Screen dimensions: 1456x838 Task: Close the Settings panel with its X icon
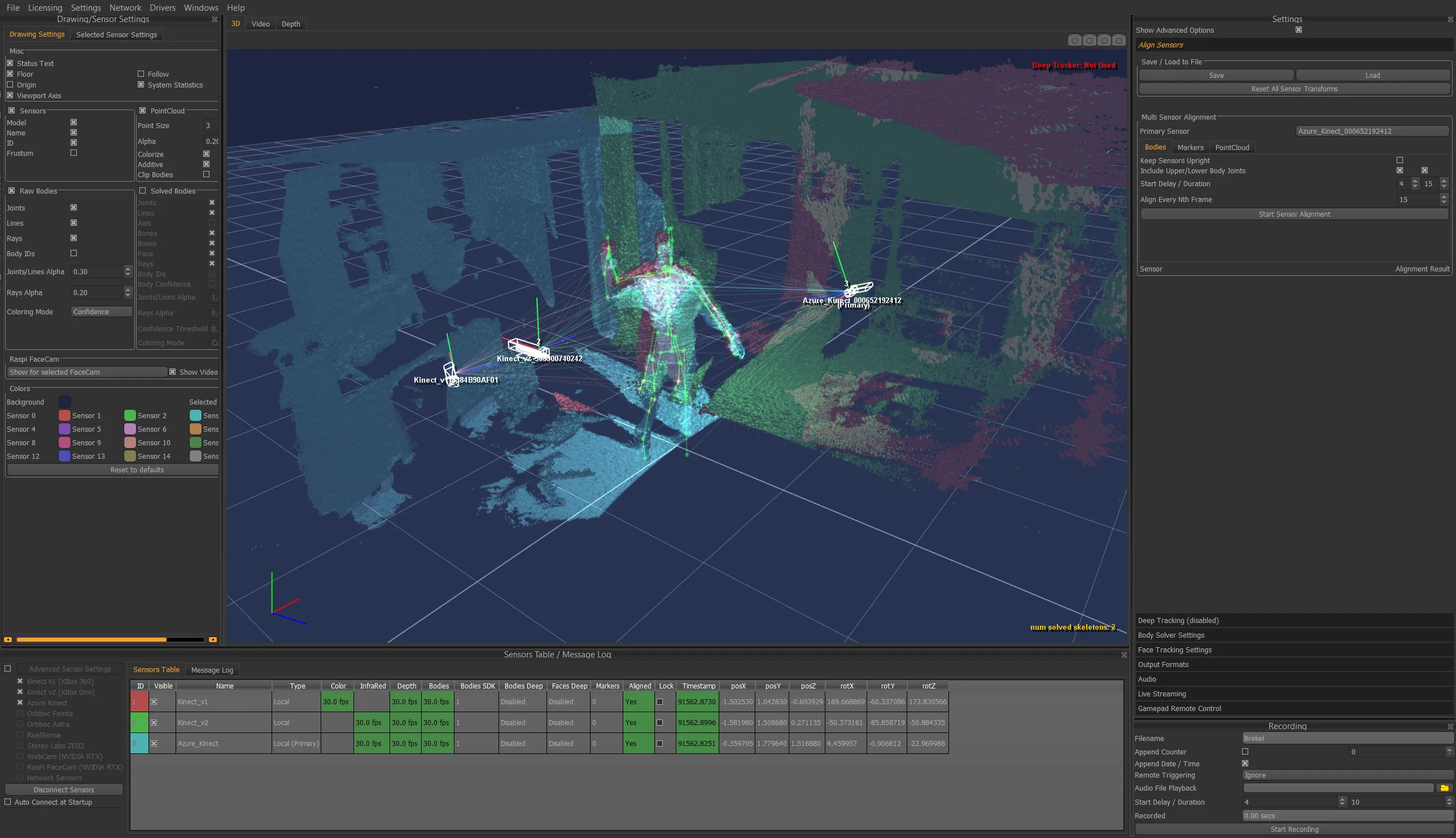pyautogui.click(x=1450, y=20)
